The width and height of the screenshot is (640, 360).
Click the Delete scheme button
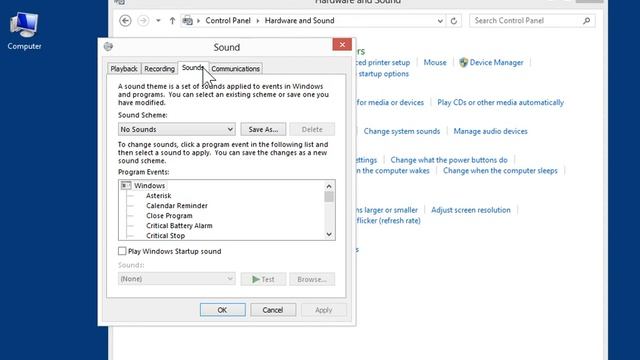(x=312, y=129)
